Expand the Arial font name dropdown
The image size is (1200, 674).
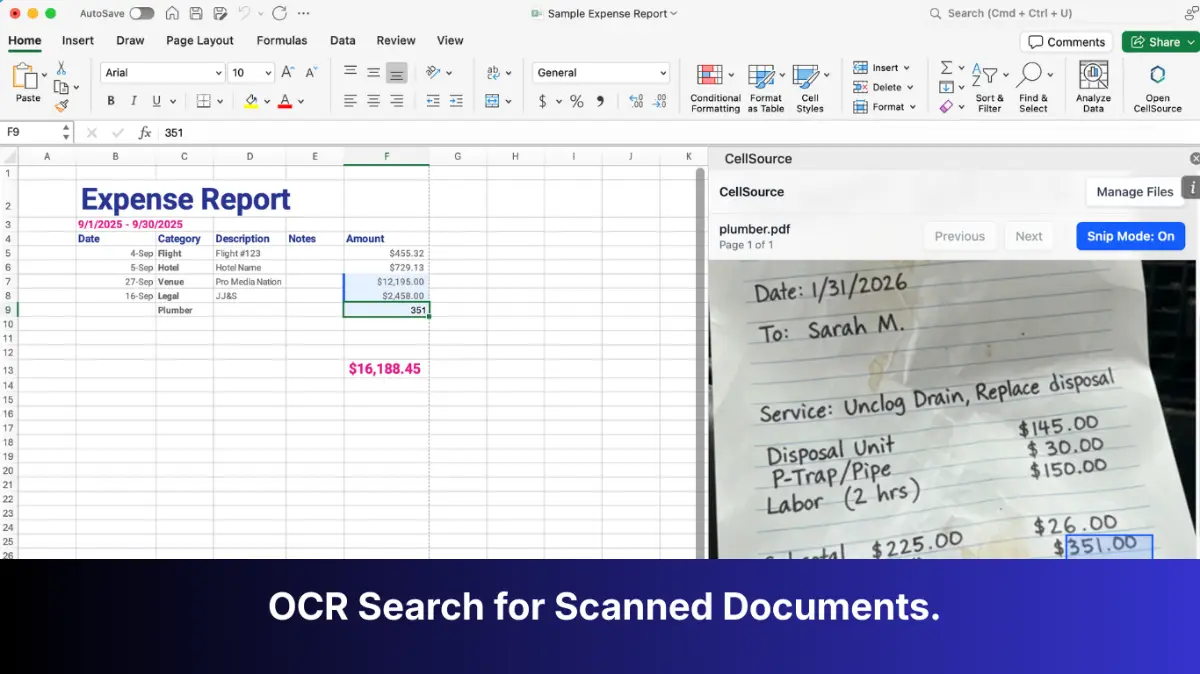point(162,73)
